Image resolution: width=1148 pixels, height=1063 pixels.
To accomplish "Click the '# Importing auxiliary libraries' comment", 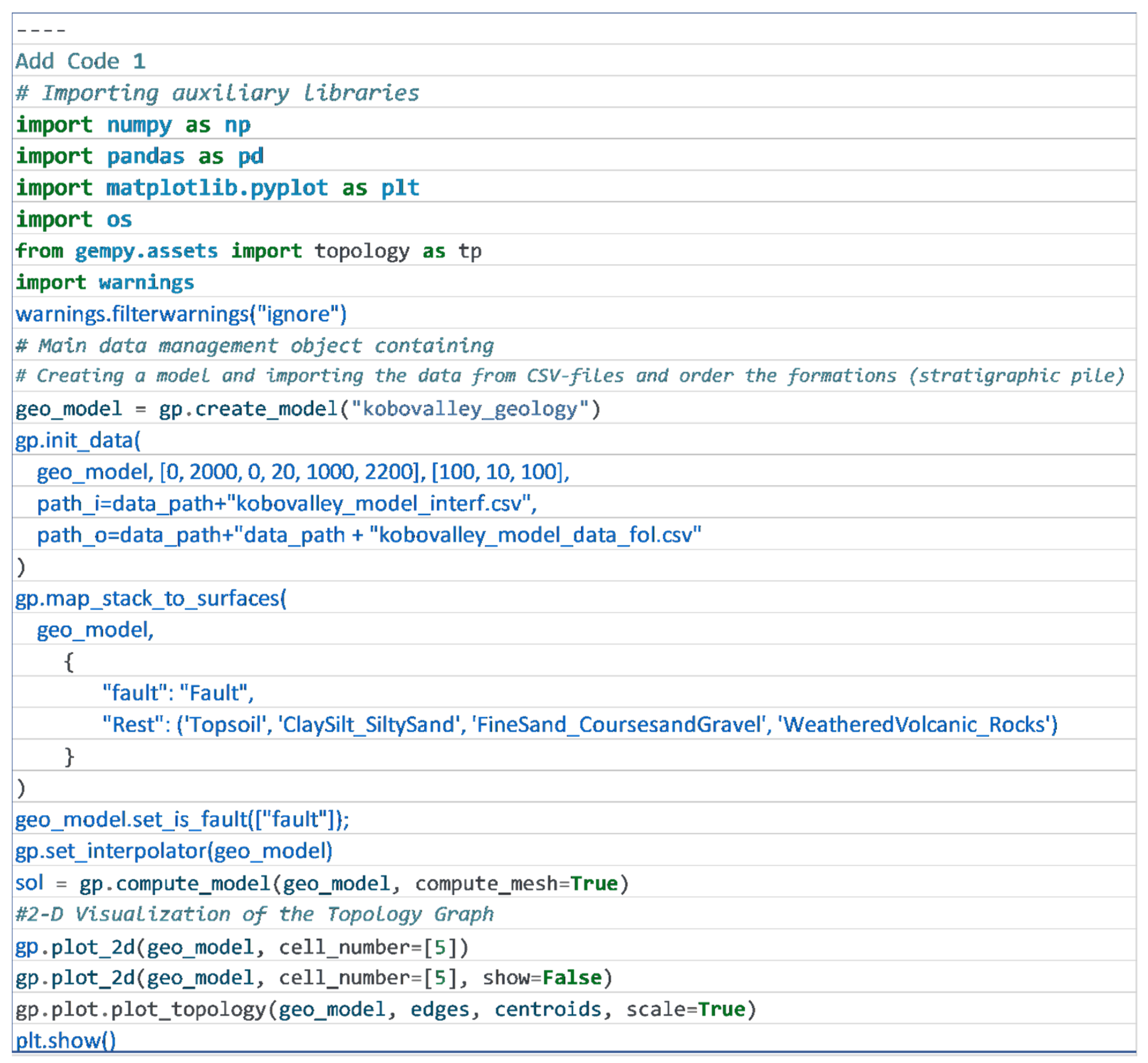I will pyautogui.click(x=217, y=93).
